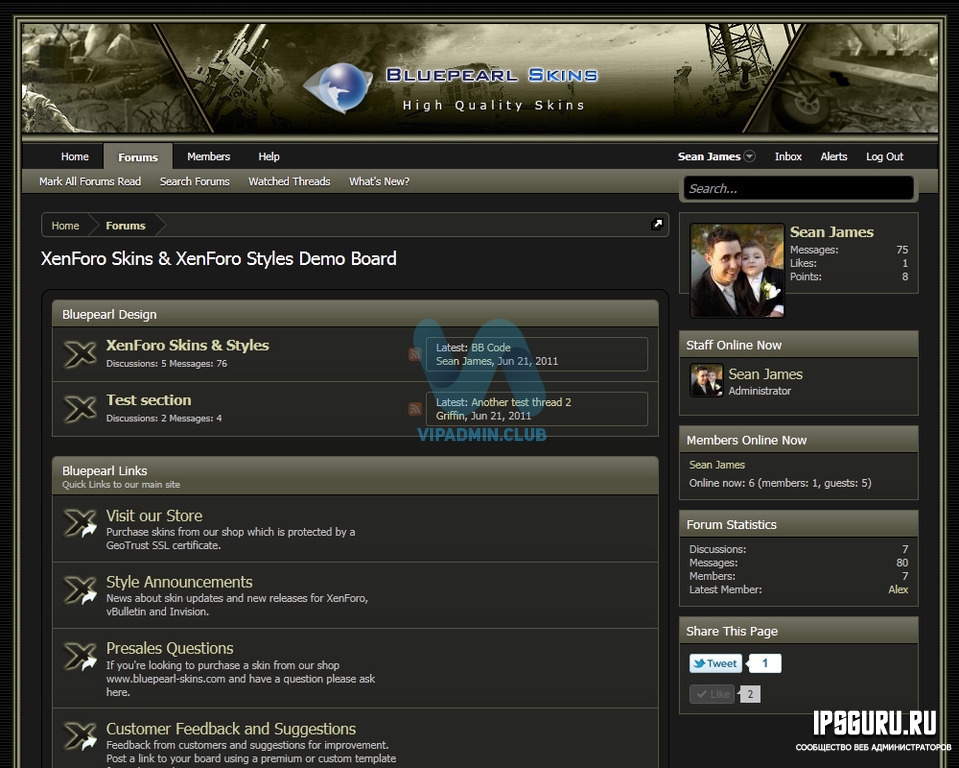The image size is (959, 768).
Task: Click Log Out
Action: click(884, 157)
